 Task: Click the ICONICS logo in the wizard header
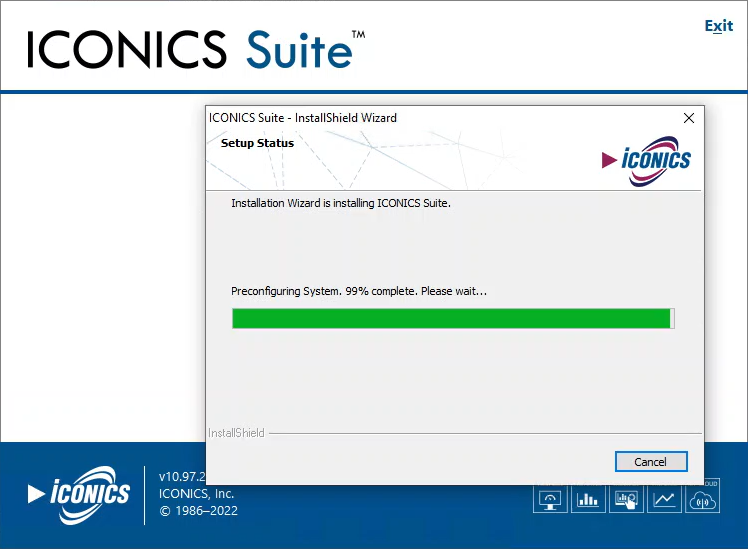tap(646, 161)
